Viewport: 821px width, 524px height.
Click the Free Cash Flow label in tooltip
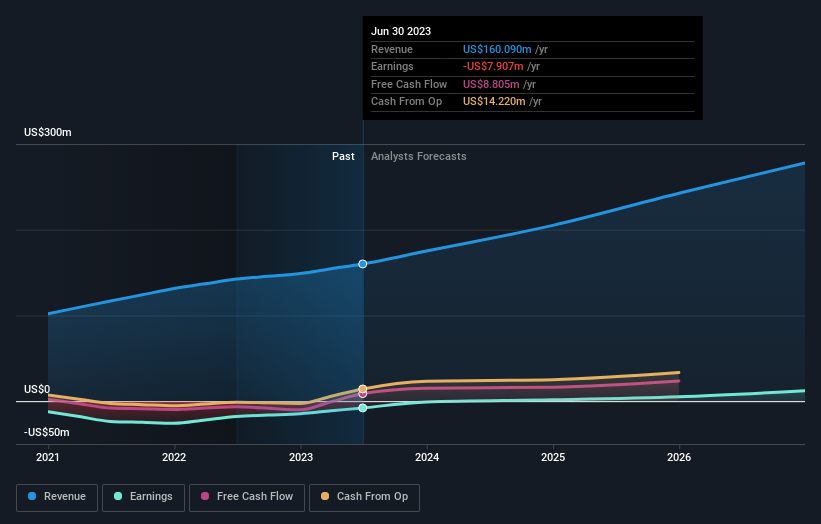[x=409, y=84]
